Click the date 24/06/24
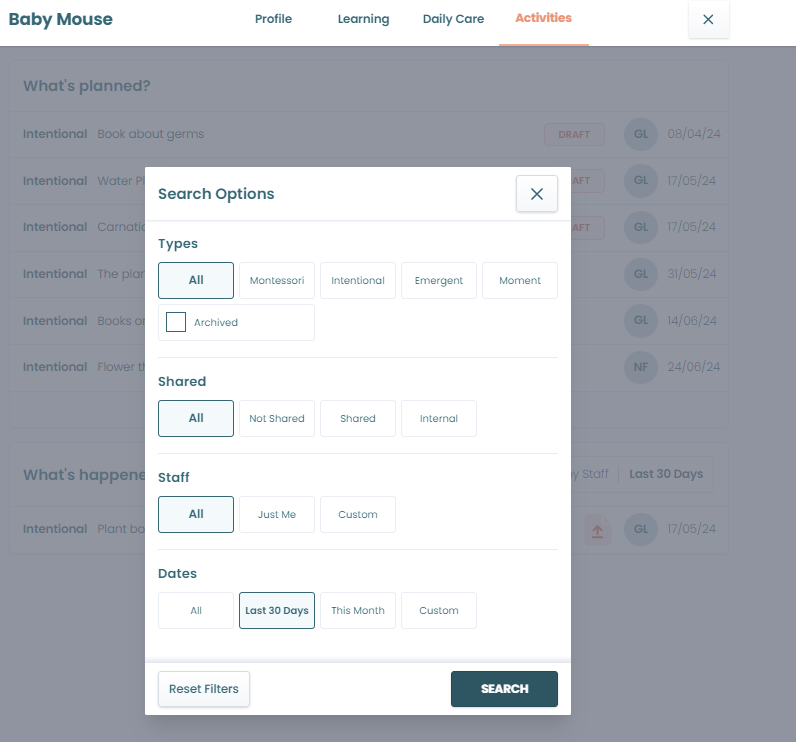796x742 pixels. pos(693,367)
